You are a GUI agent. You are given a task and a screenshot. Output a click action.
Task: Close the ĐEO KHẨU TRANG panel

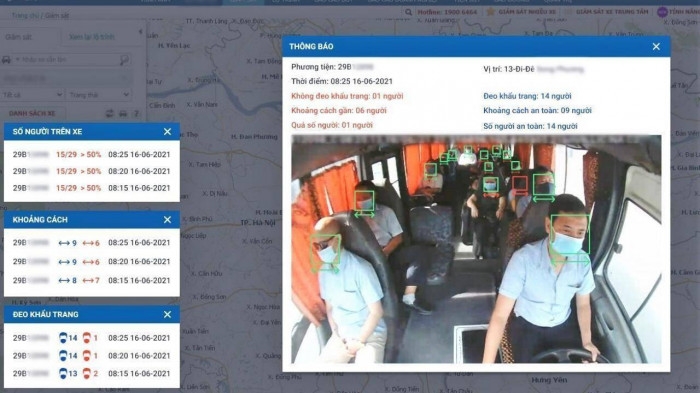pyautogui.click(x=167, y=314)
